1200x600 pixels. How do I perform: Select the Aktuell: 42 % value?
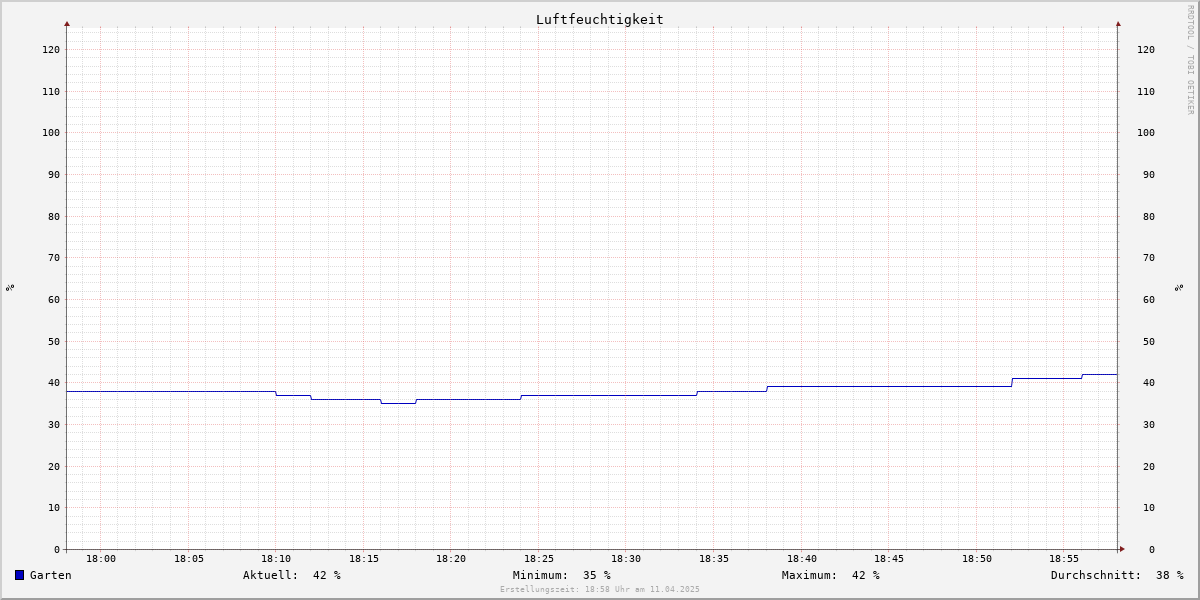tap(292, 575)
